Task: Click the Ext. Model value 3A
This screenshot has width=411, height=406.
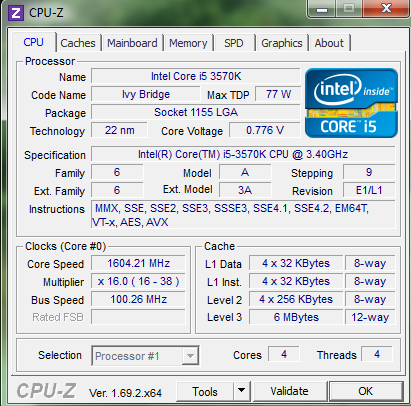Action: click(245, 190)
